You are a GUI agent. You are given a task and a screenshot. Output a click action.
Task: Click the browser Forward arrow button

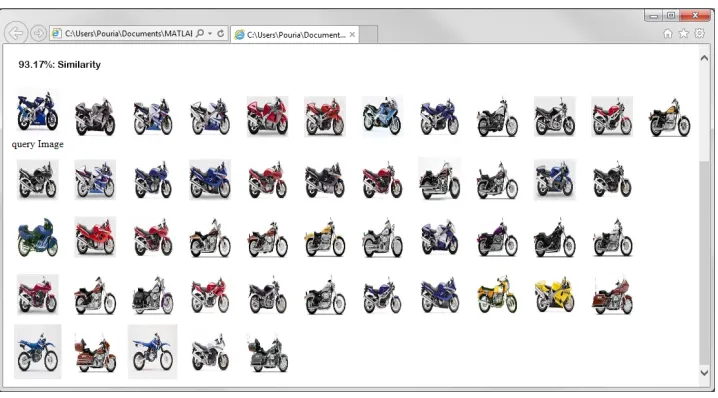(38, 33)
